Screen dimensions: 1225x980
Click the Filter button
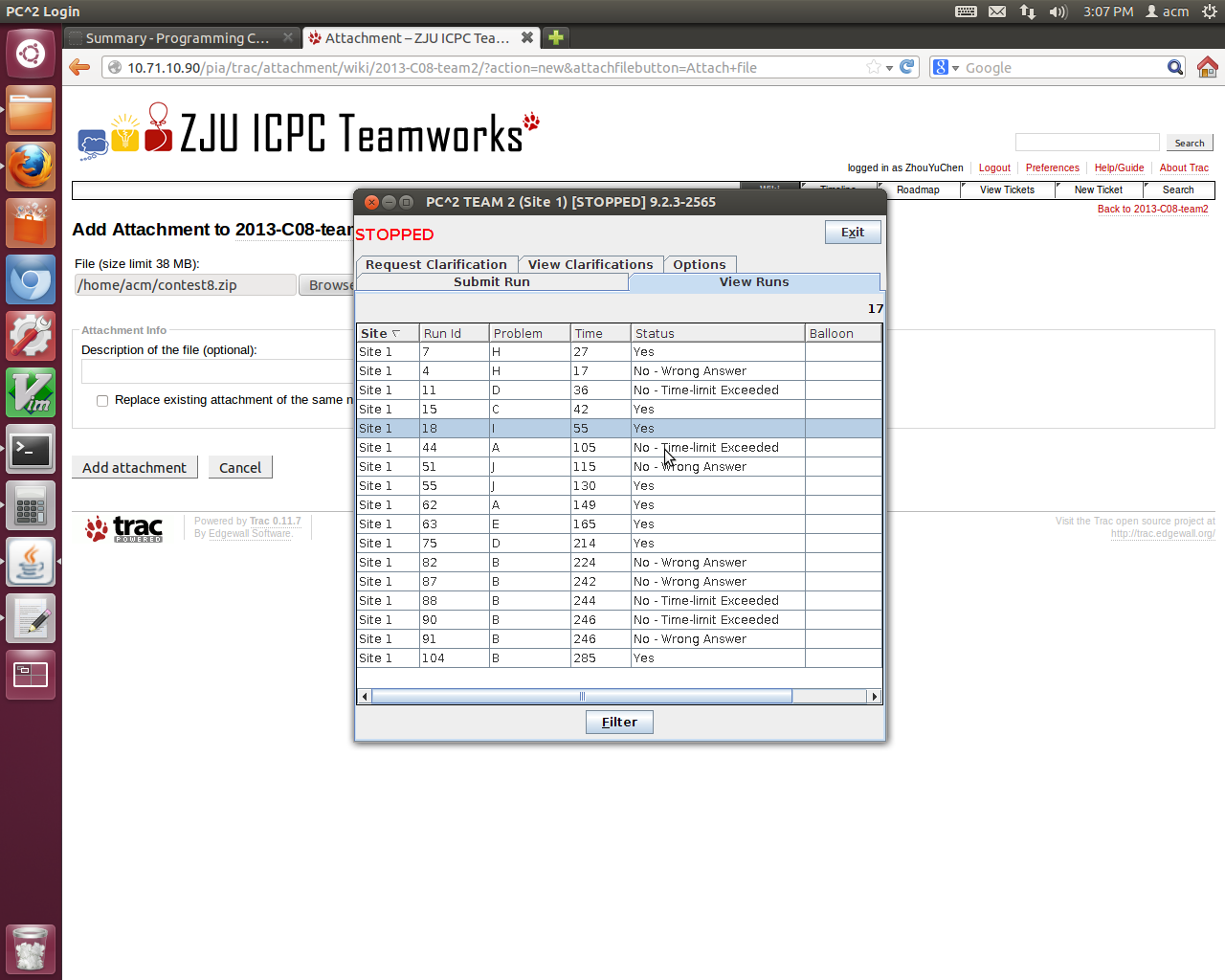click(x=618, y=722)
